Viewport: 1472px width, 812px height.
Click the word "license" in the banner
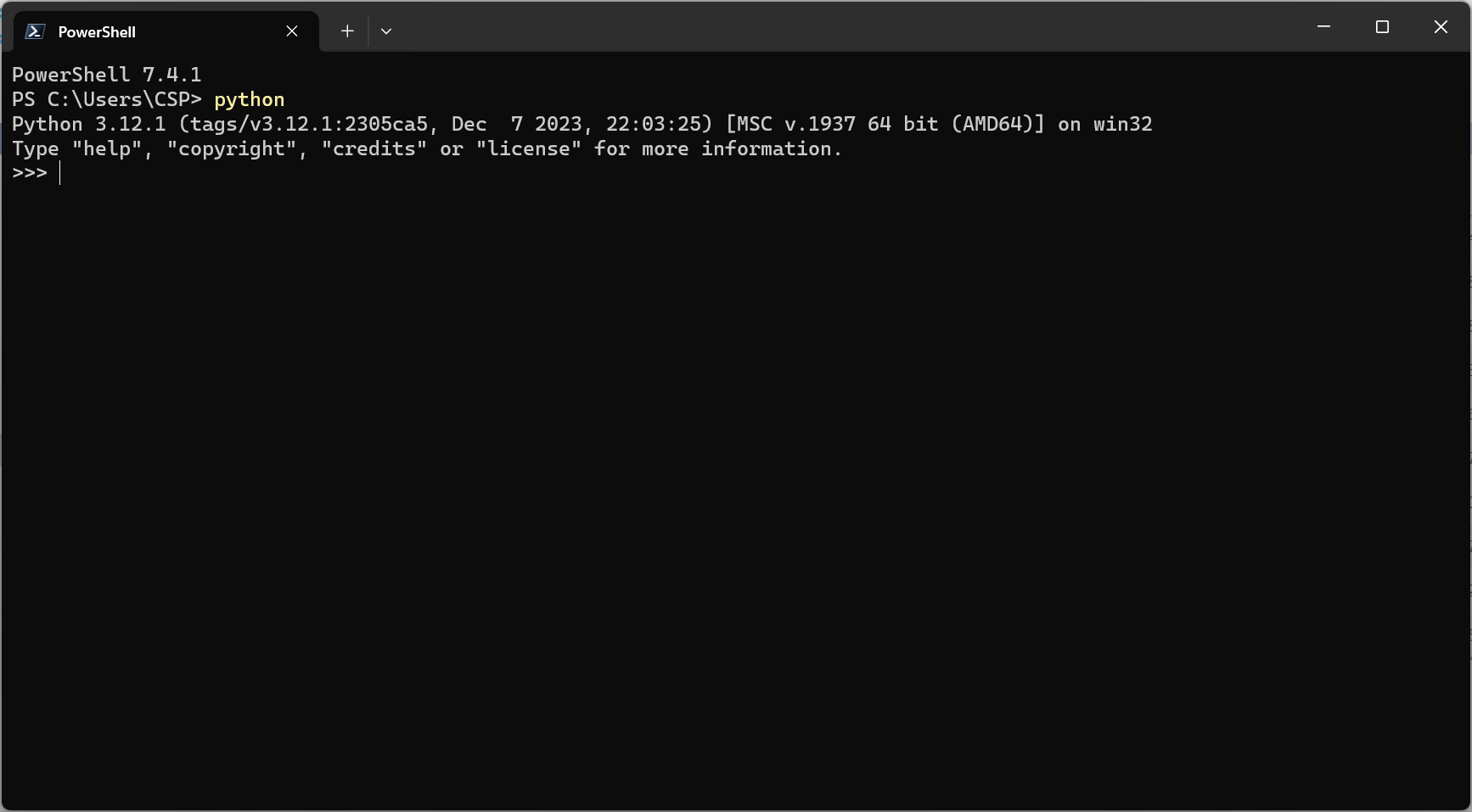[529, 148]
